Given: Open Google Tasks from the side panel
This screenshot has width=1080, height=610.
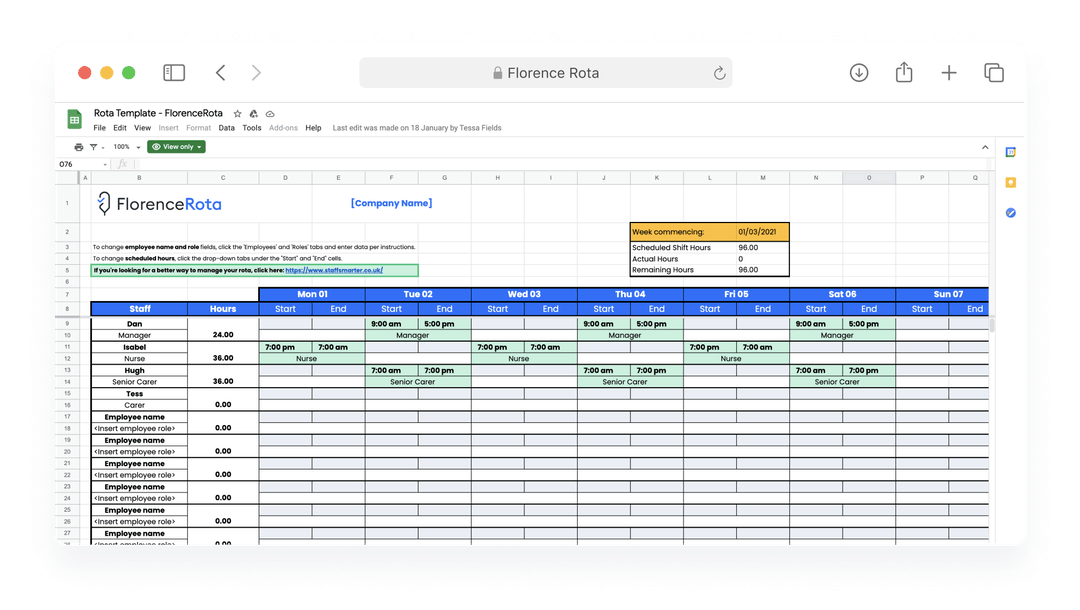Looking at the screenshot, I should pyautogui.click(x=1011, y=212).
